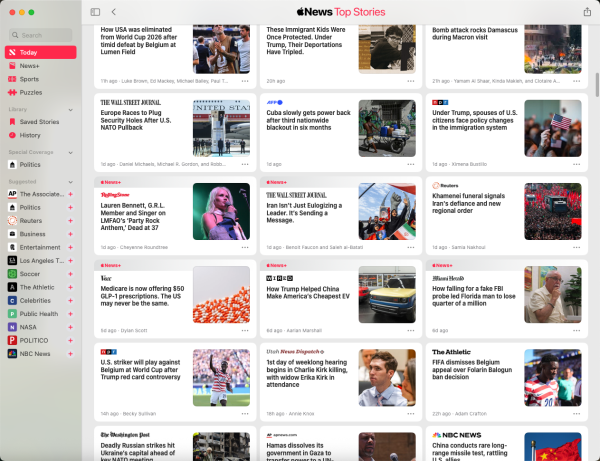
Task: Open more options for Lauren Bennett story
Action: click(x=245, y=248)
